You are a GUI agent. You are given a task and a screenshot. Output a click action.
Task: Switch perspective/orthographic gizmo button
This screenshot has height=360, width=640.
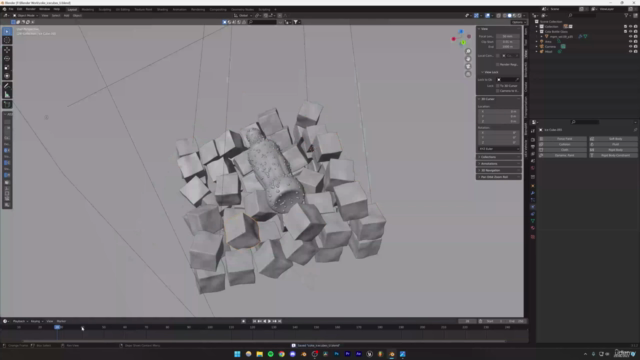tap(468, 74)
